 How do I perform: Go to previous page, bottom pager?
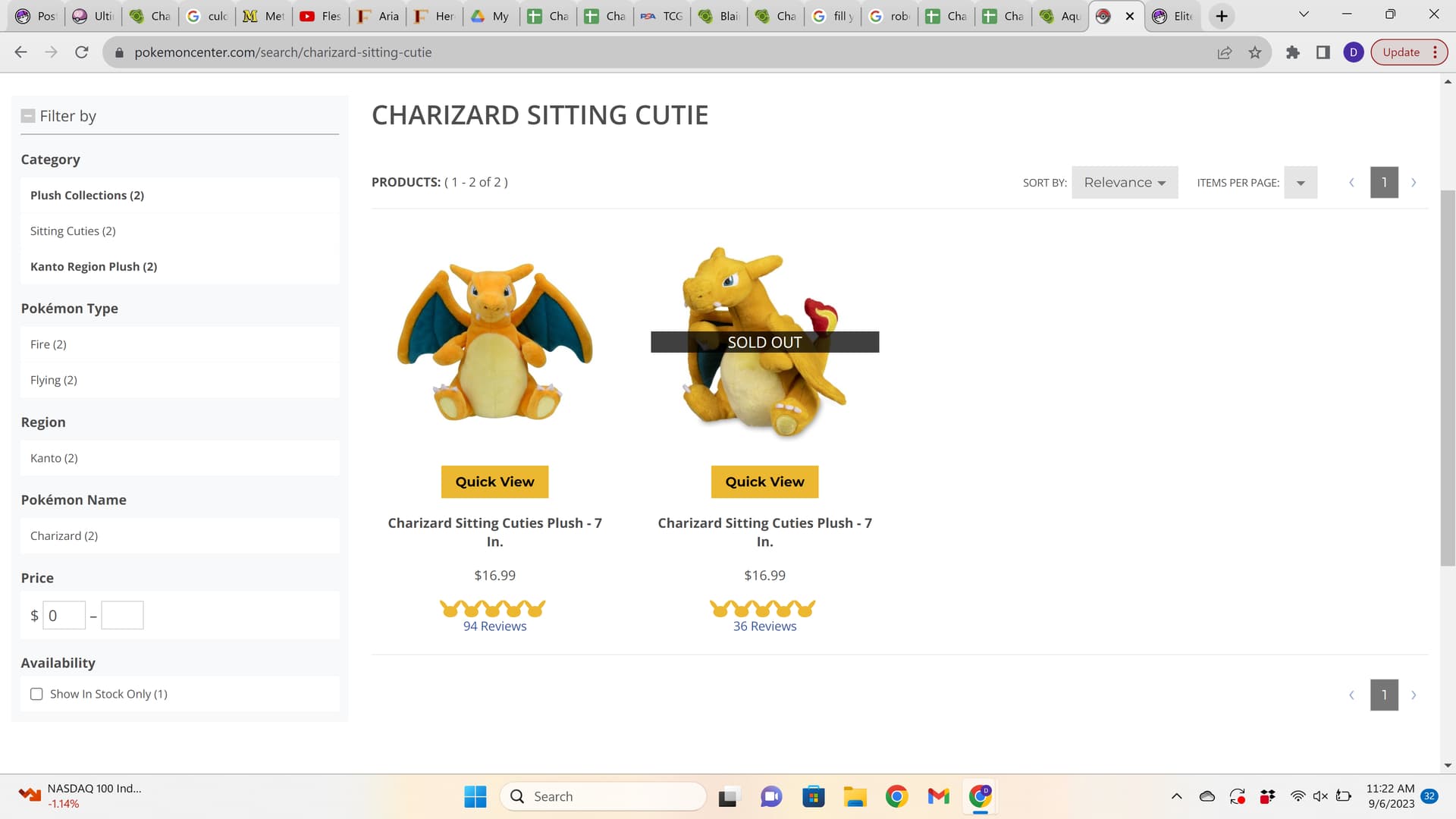(x=1351, y=695)
